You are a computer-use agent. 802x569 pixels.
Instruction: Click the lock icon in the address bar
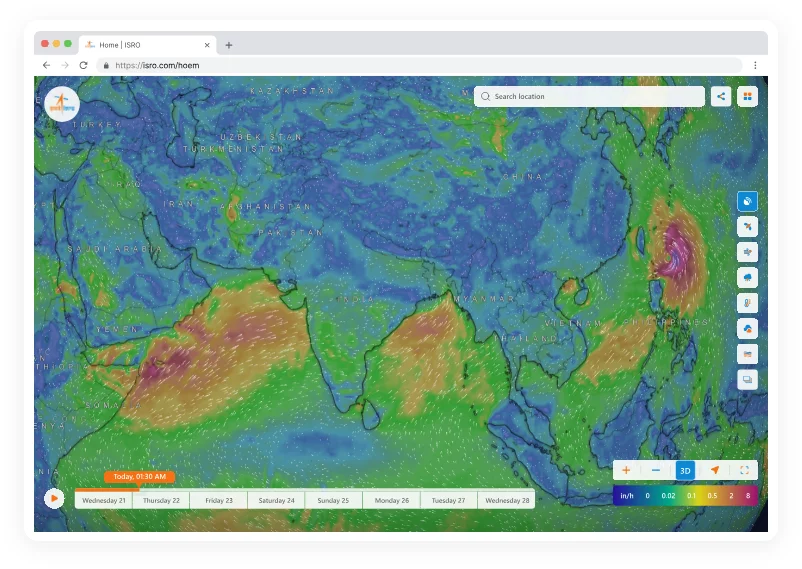(106, 65)
